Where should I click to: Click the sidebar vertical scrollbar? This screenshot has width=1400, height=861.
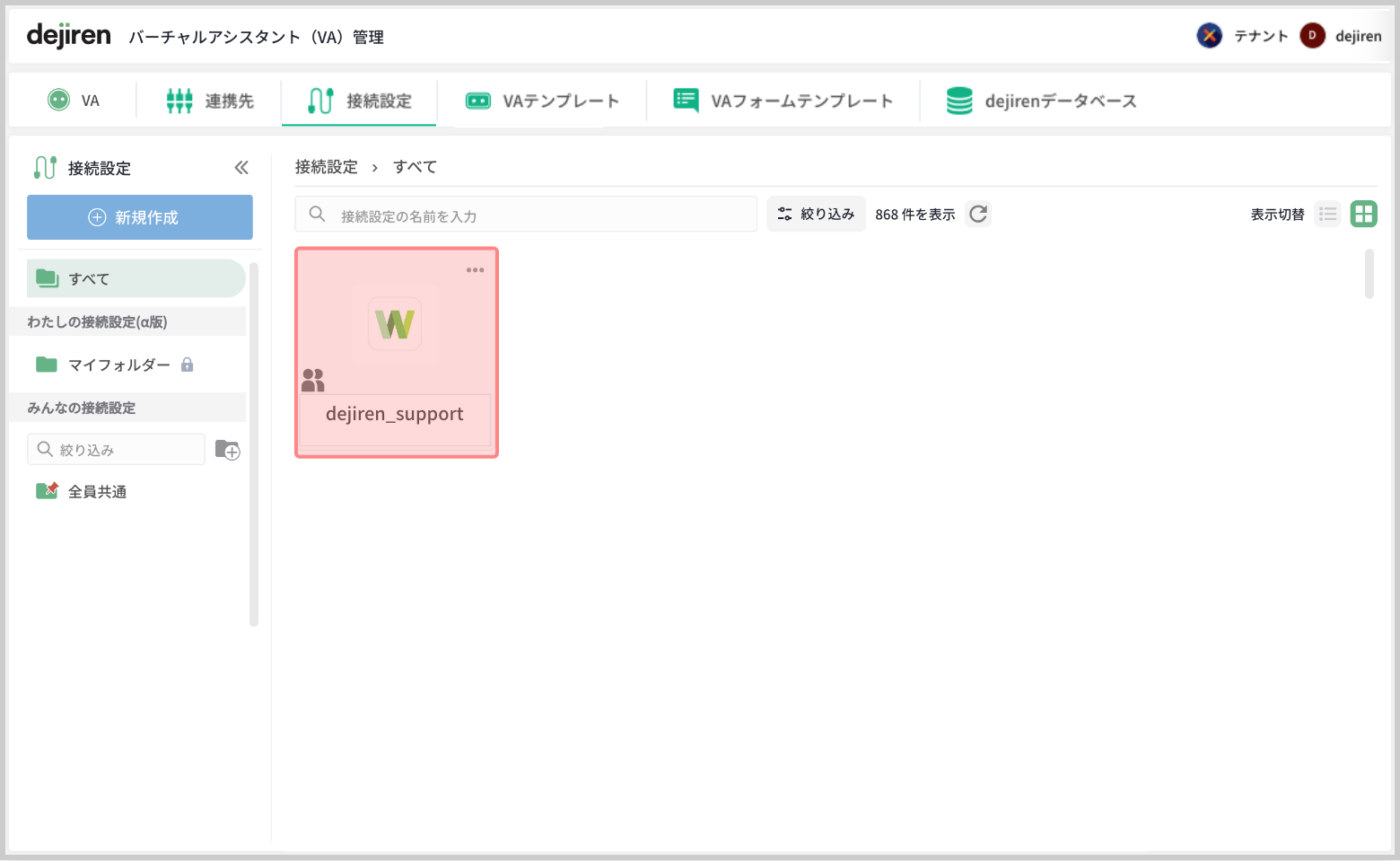254,444
